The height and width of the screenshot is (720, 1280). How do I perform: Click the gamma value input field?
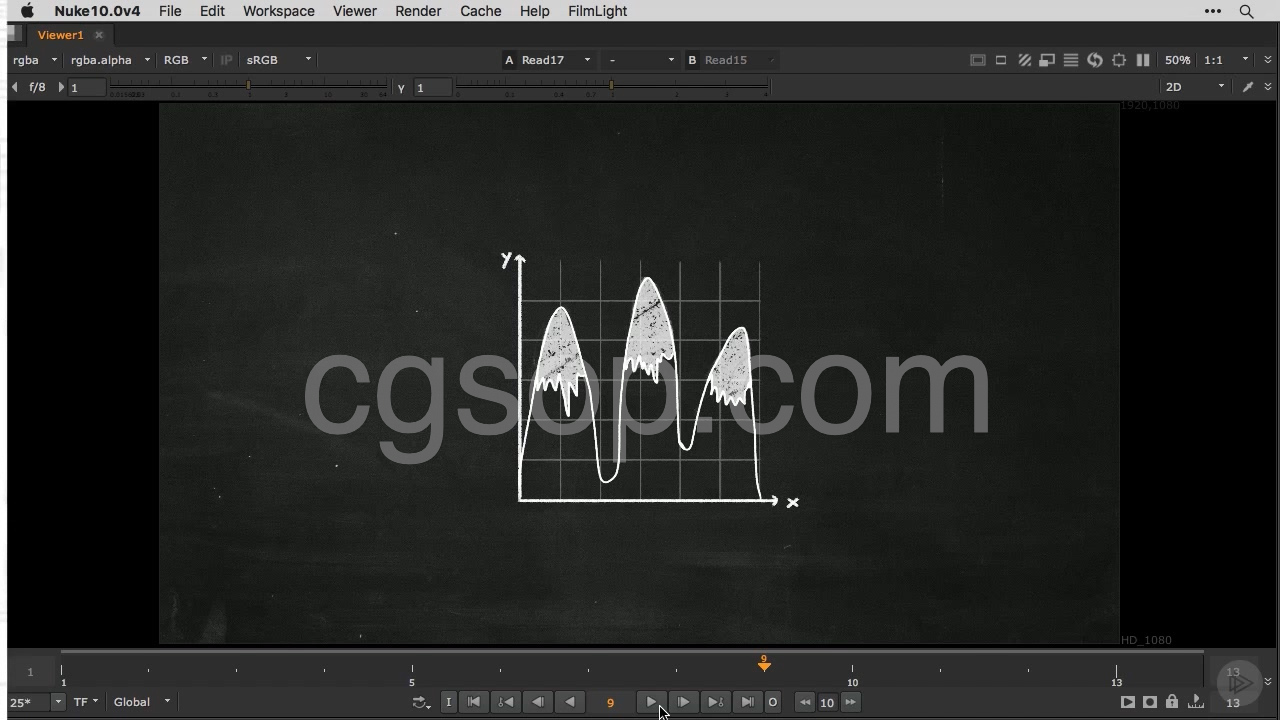433,87
